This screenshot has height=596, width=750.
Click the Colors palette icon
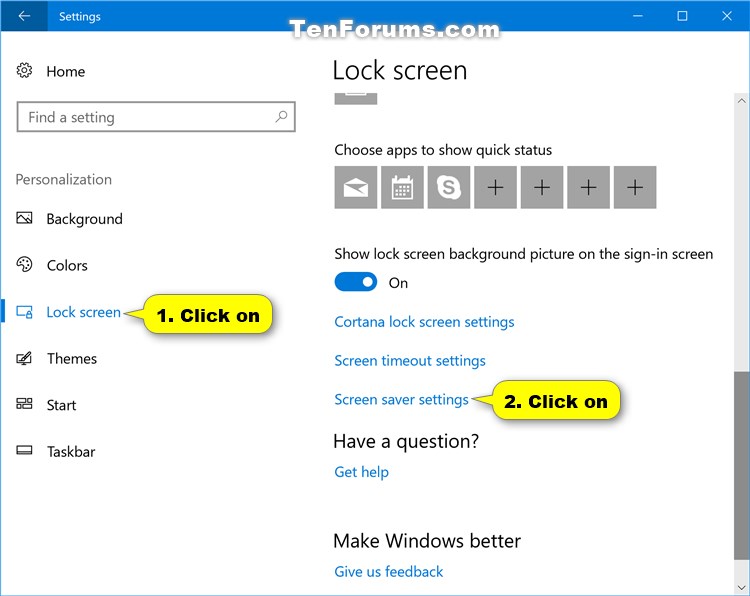[24, 265]
